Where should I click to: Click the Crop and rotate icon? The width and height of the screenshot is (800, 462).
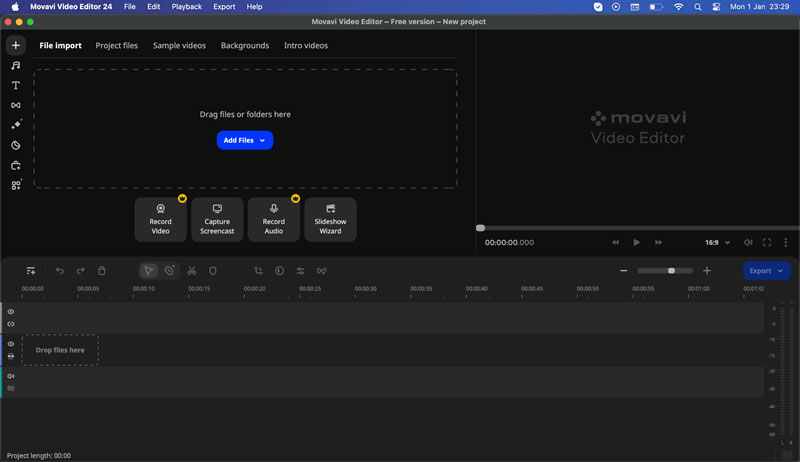258,271
